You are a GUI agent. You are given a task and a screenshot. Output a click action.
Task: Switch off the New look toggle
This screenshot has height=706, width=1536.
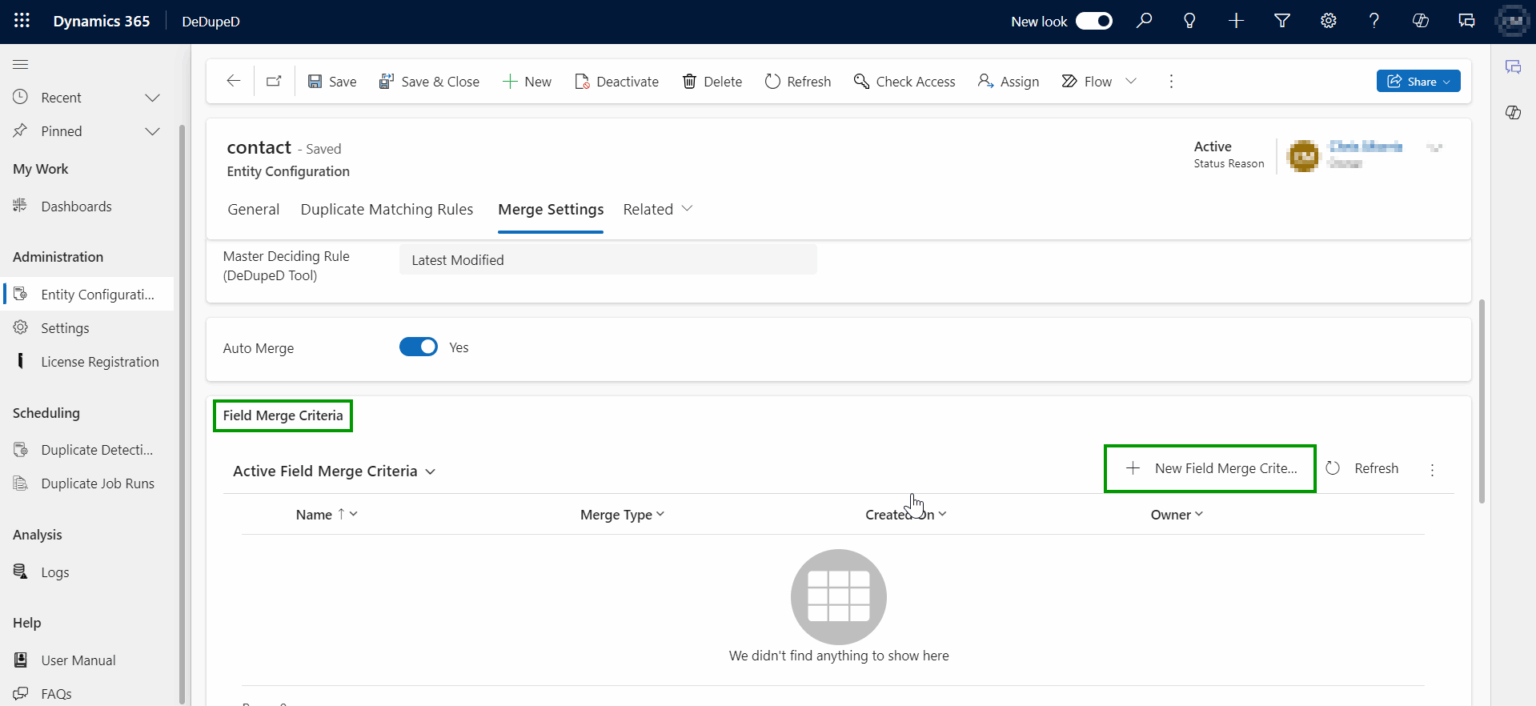[x=1093, y=19]
